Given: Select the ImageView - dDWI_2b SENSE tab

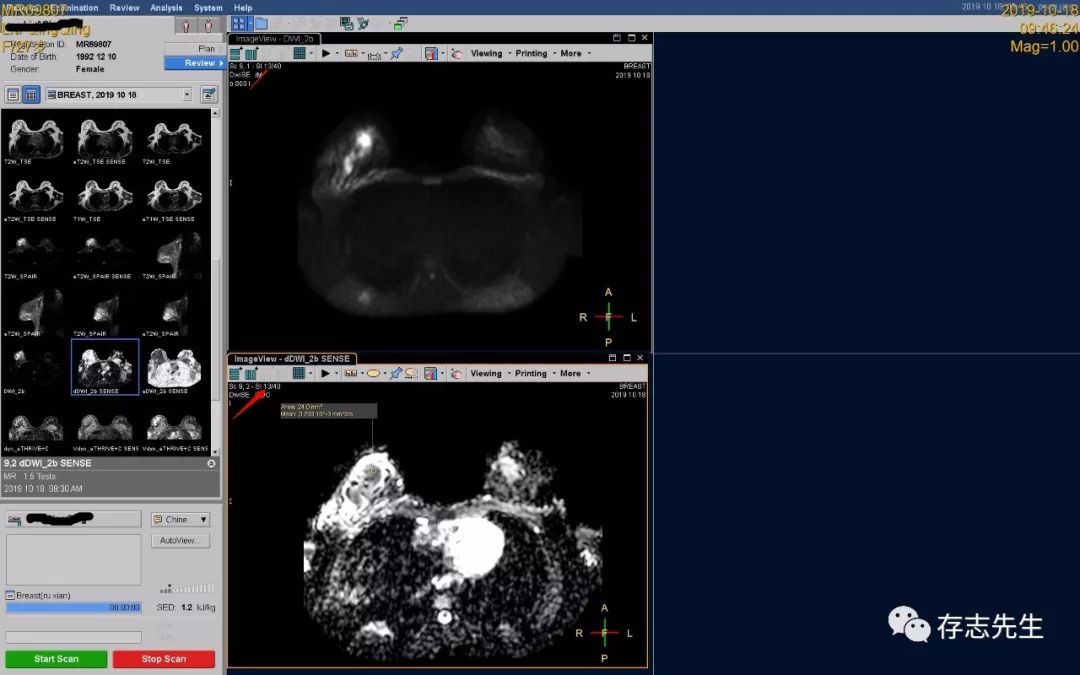Looking at the screenshot, I should 291,359.
